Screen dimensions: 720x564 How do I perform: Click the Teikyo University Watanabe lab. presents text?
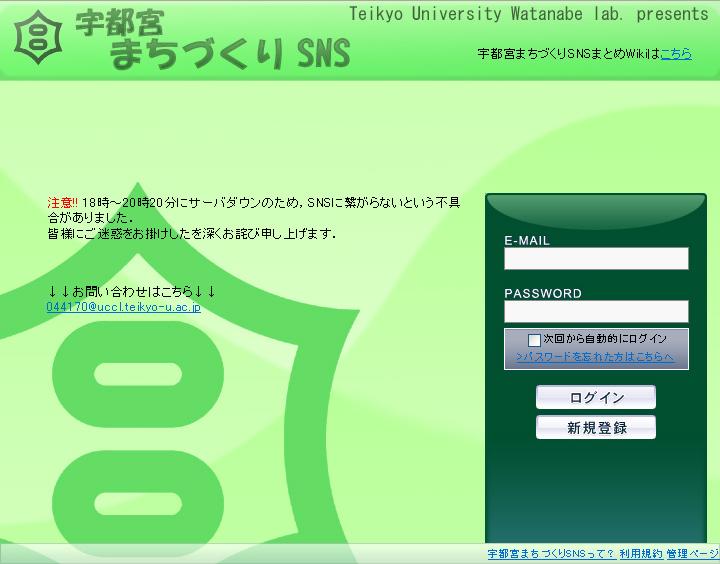point(529,14)
